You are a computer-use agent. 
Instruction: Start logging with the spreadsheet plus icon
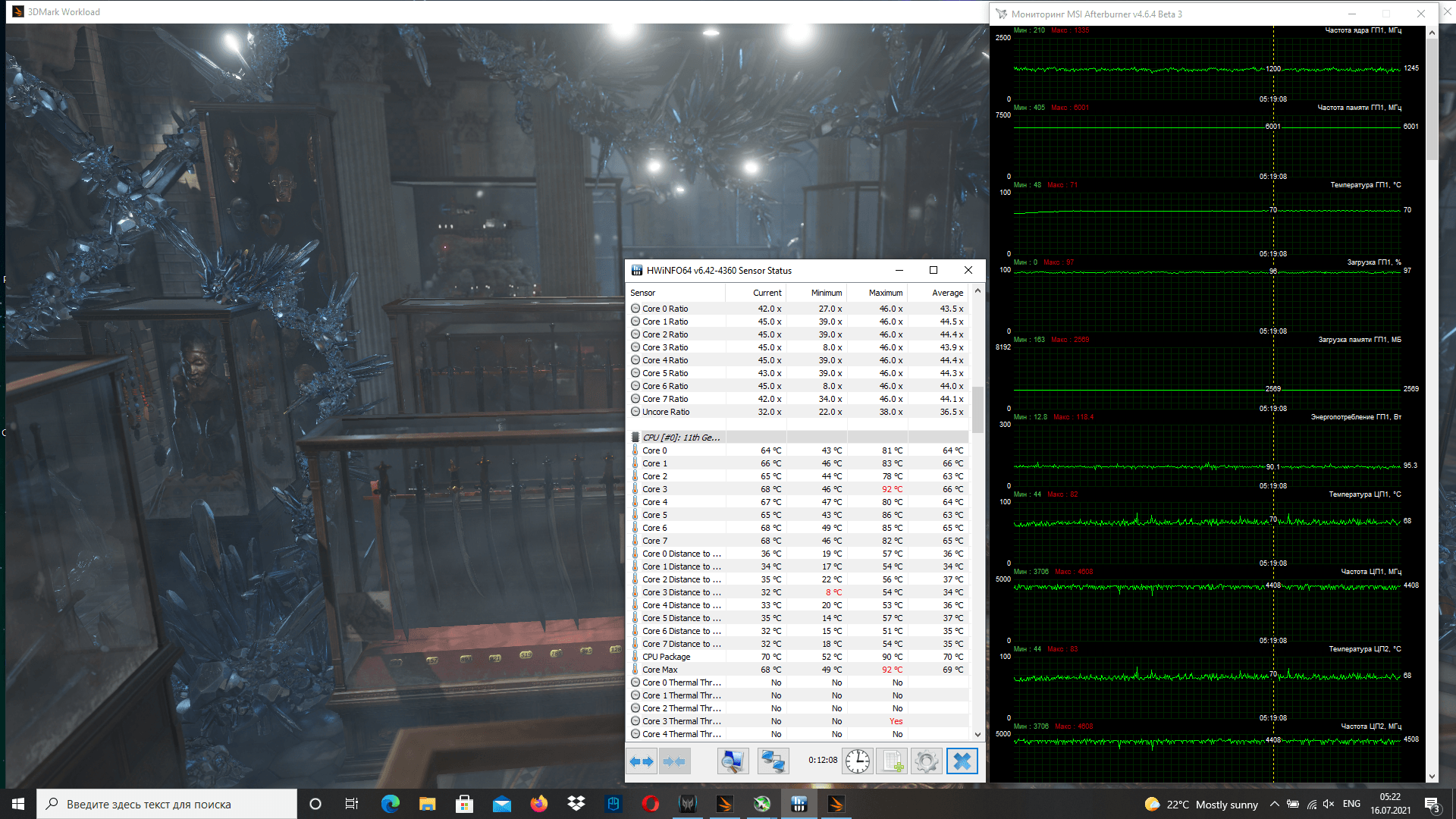[x=892, y=761]
